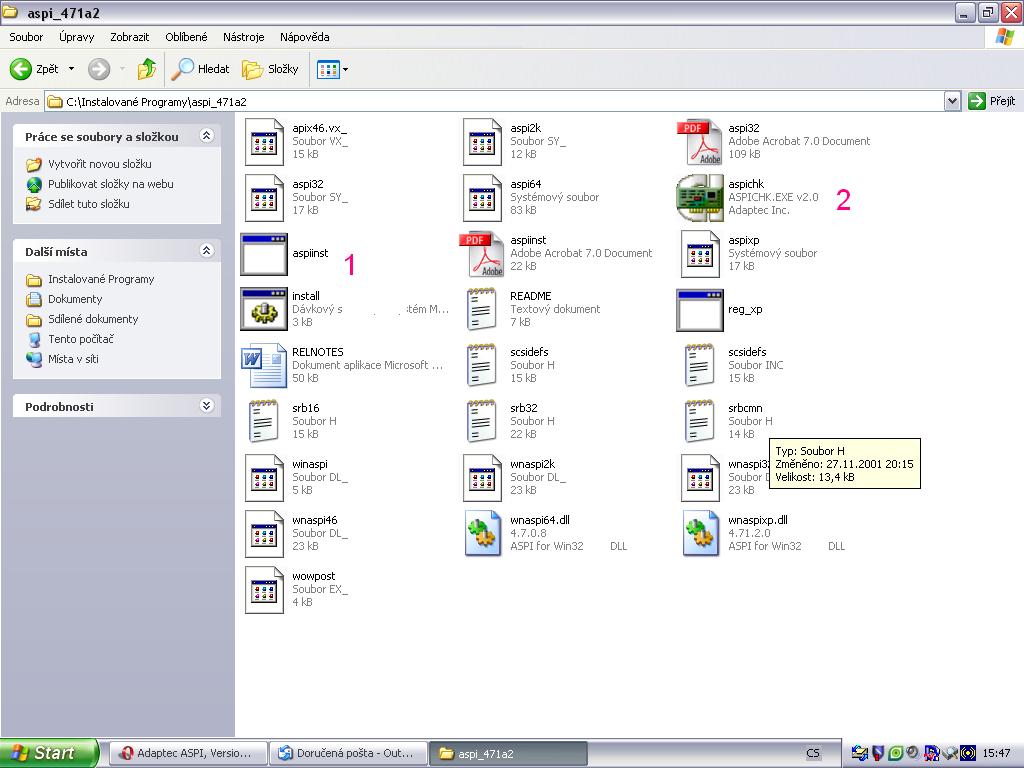The height and width of the screenshot is (768, 1024).
Task: Open the aspiinst PDF document icon
Action: coord(481,254)
